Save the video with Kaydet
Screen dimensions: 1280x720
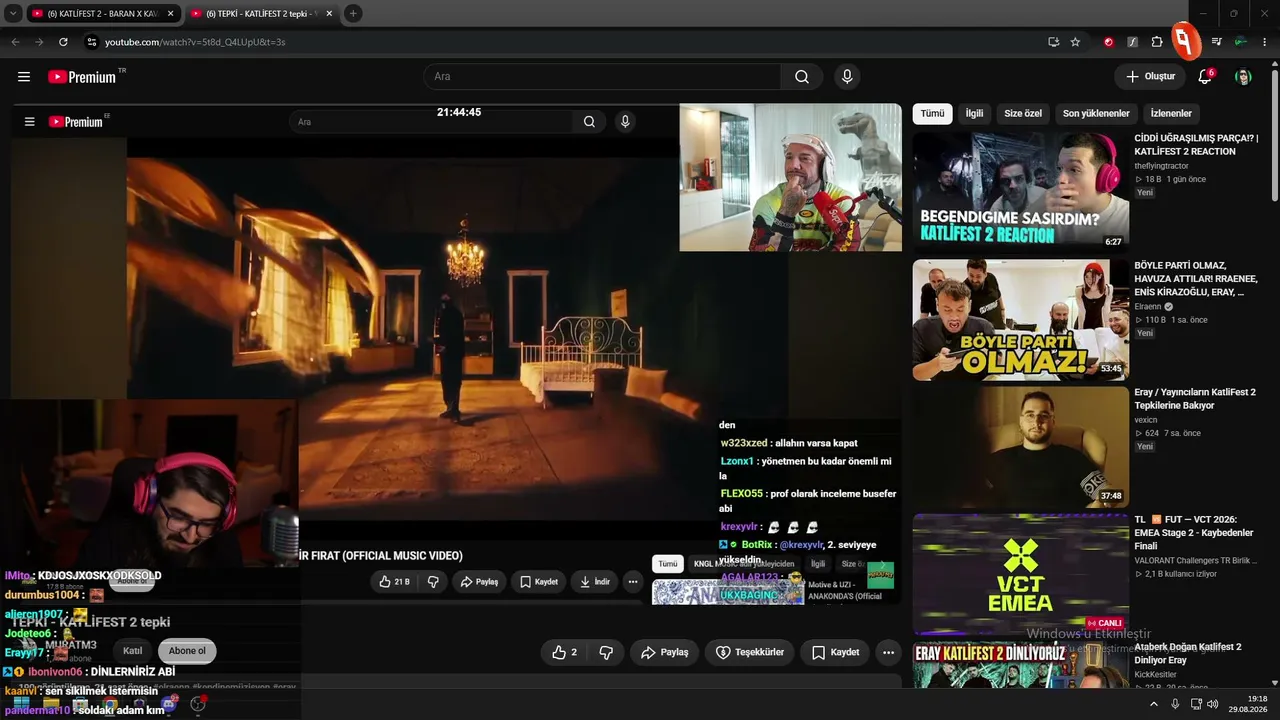[x=835, y=652]
